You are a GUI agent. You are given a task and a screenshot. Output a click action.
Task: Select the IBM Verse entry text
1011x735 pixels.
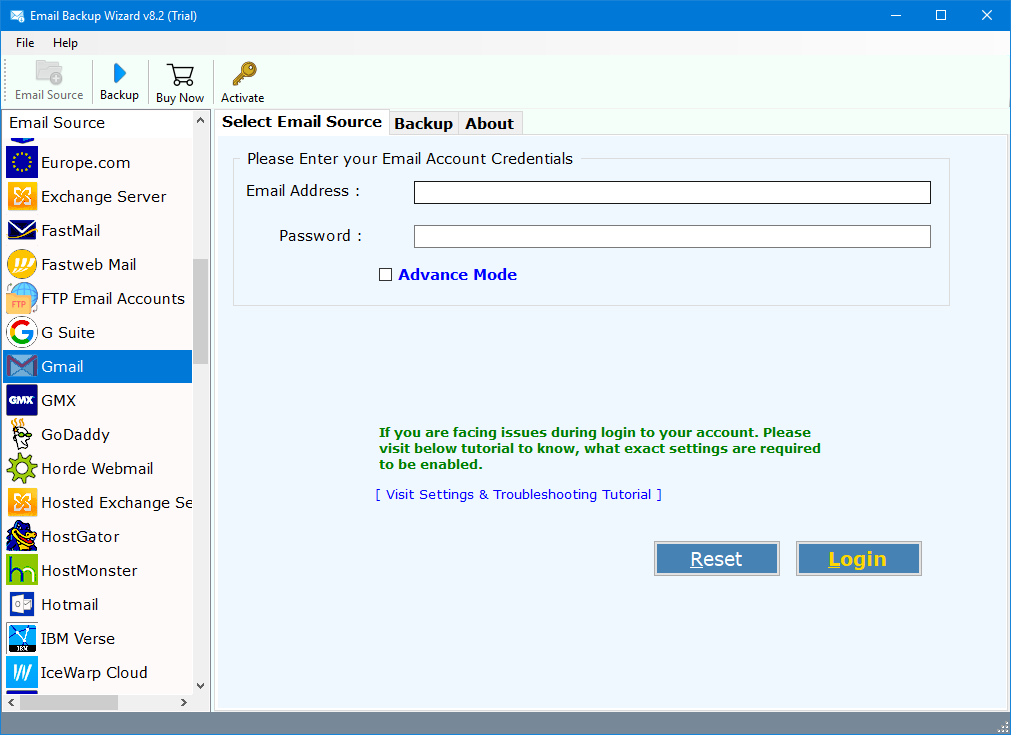tap(78, 639)
